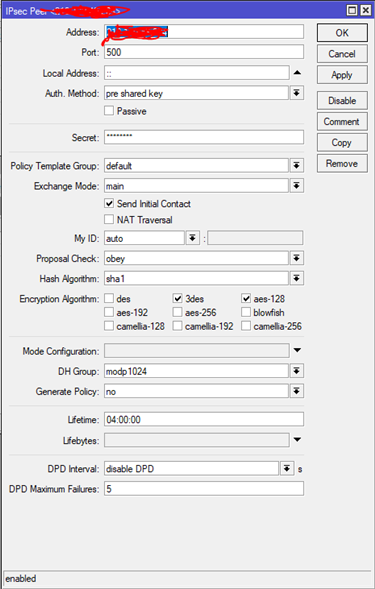The image size is (375, 589).
Task: Enable the aes-256 encryption checkbox
Action: (177, 312)
